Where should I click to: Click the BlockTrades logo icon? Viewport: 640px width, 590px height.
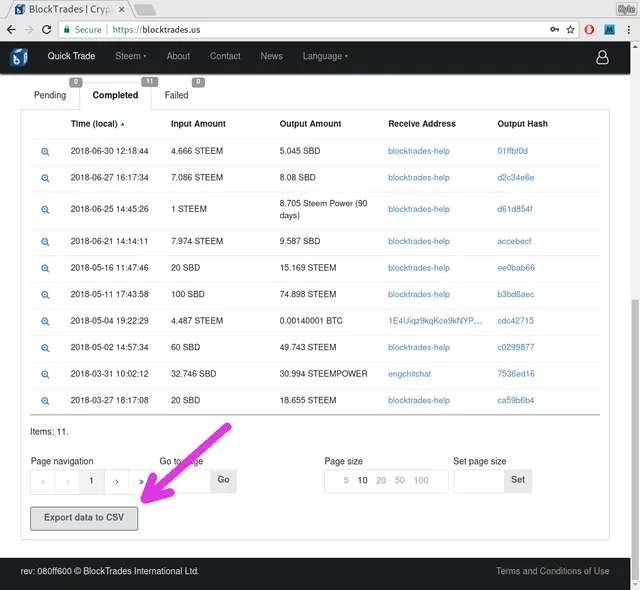pyautogui.click(x=19, y=57)
